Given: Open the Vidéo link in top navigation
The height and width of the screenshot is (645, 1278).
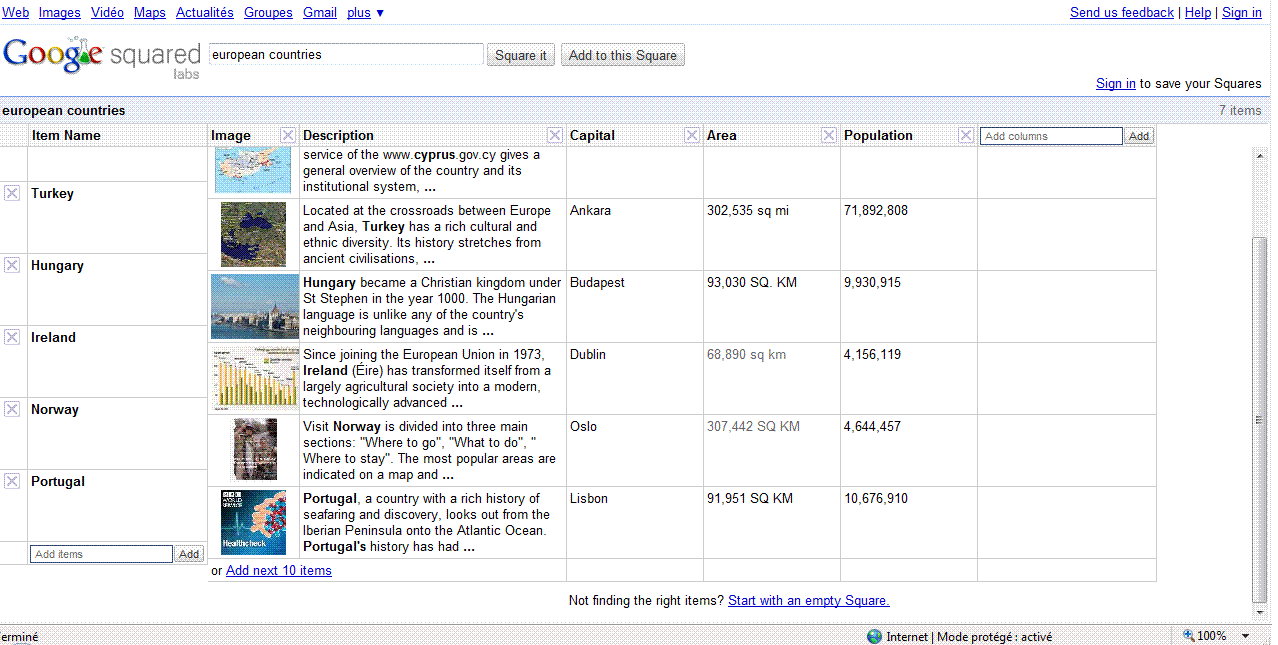Looking at the screenshot, I should coord(107,13).
